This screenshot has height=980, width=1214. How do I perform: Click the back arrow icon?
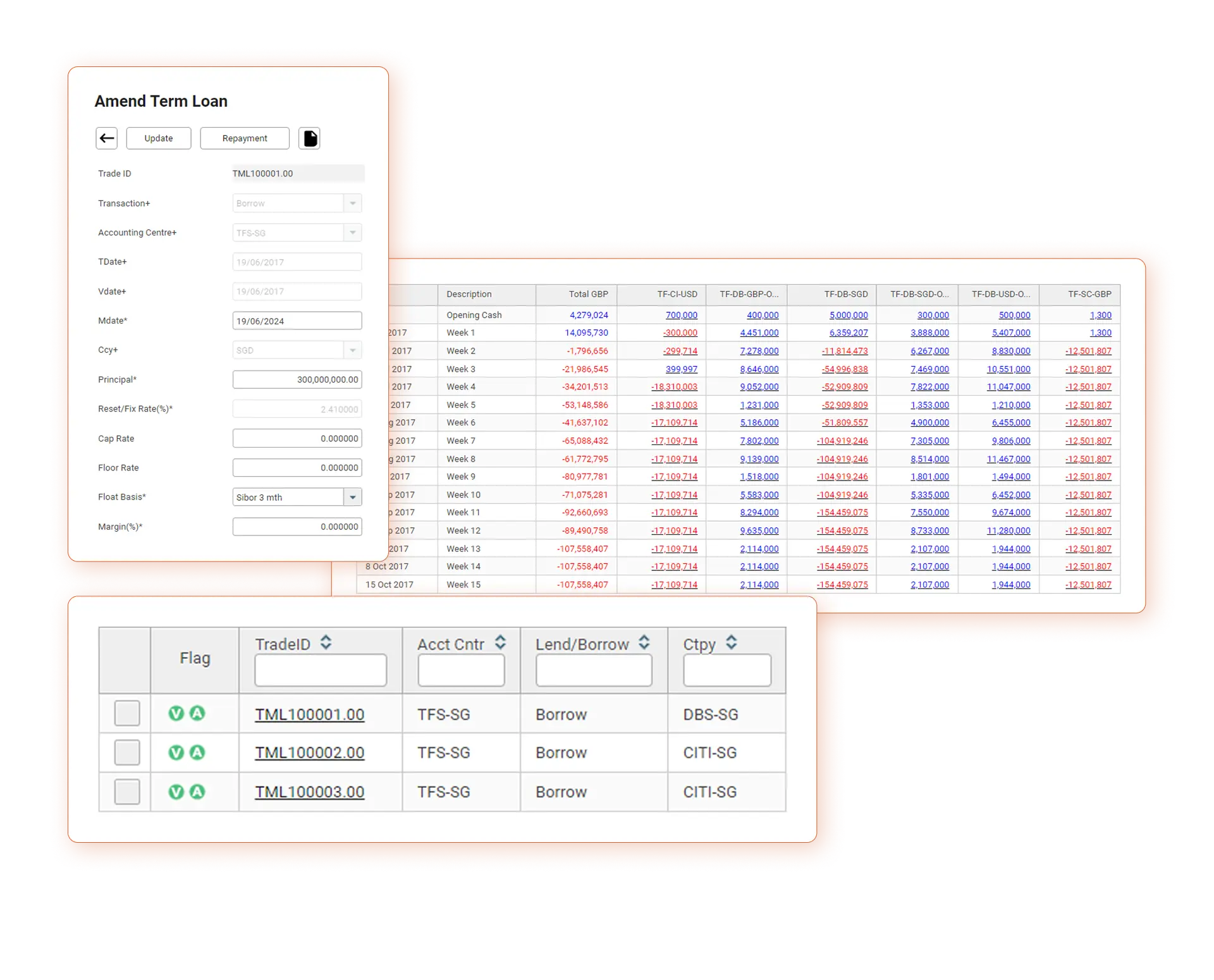[x=107, y=138]
